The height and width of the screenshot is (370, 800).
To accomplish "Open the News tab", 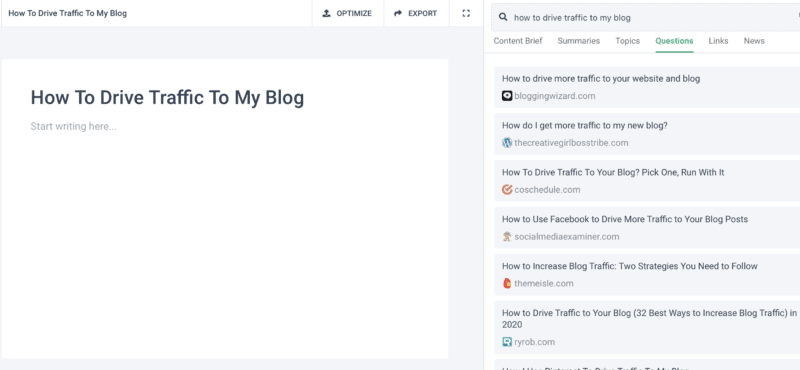I will click(754, 41).
